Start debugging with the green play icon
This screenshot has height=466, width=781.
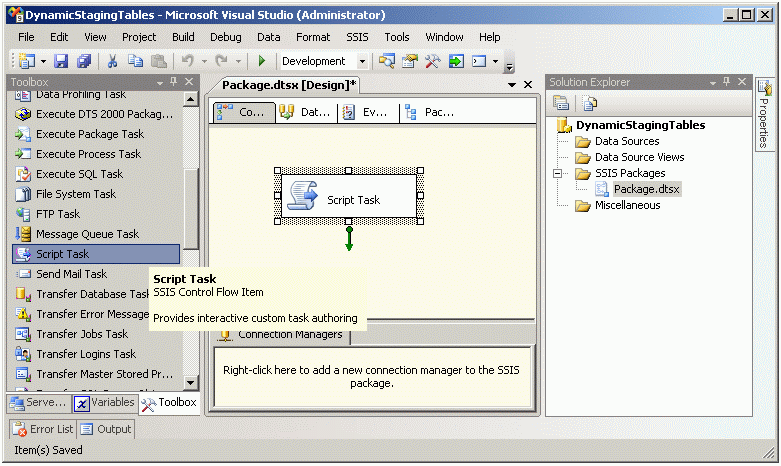(261, 61)
